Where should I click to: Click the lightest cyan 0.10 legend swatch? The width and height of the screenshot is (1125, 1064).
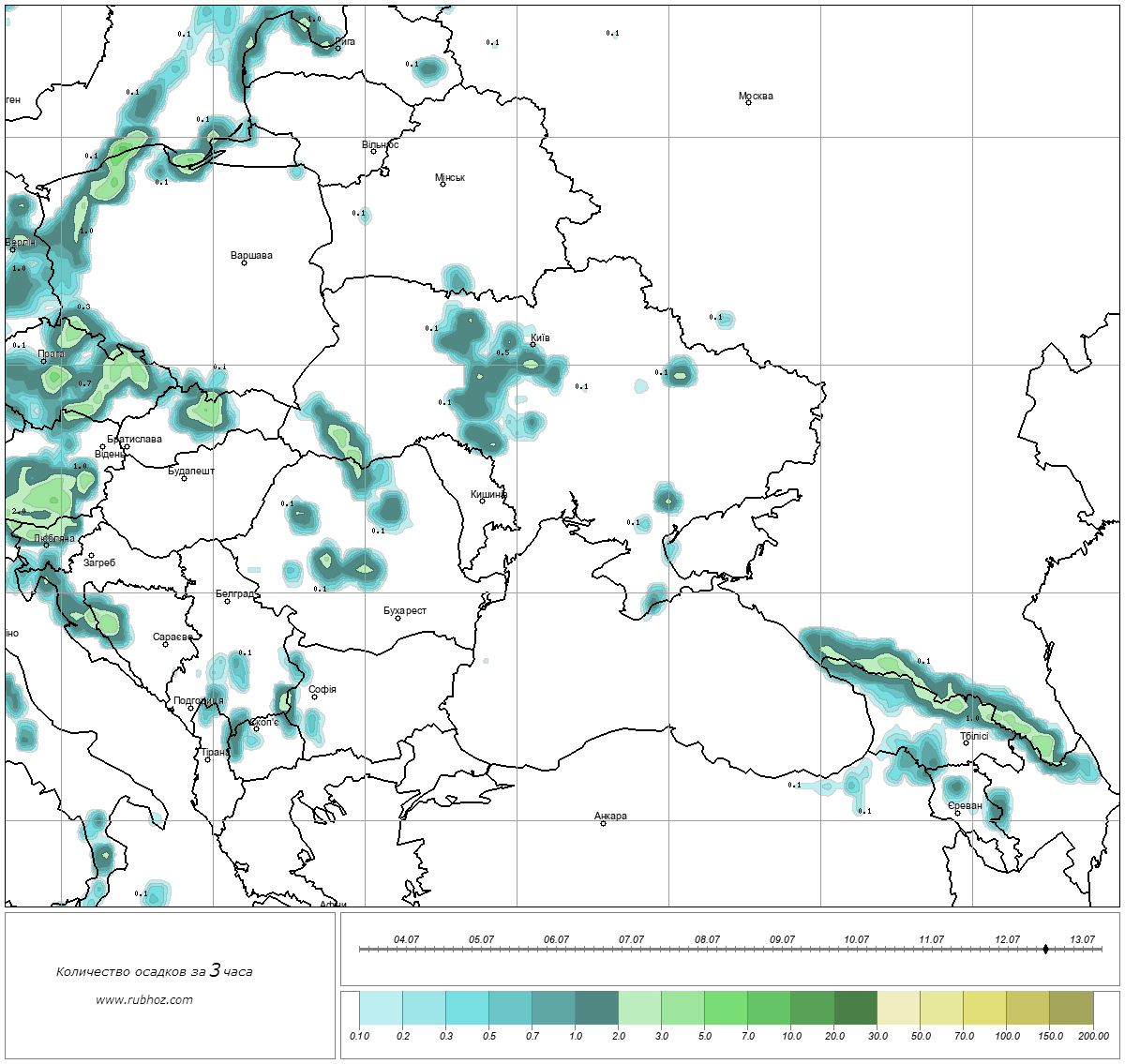pos(381,1010)
